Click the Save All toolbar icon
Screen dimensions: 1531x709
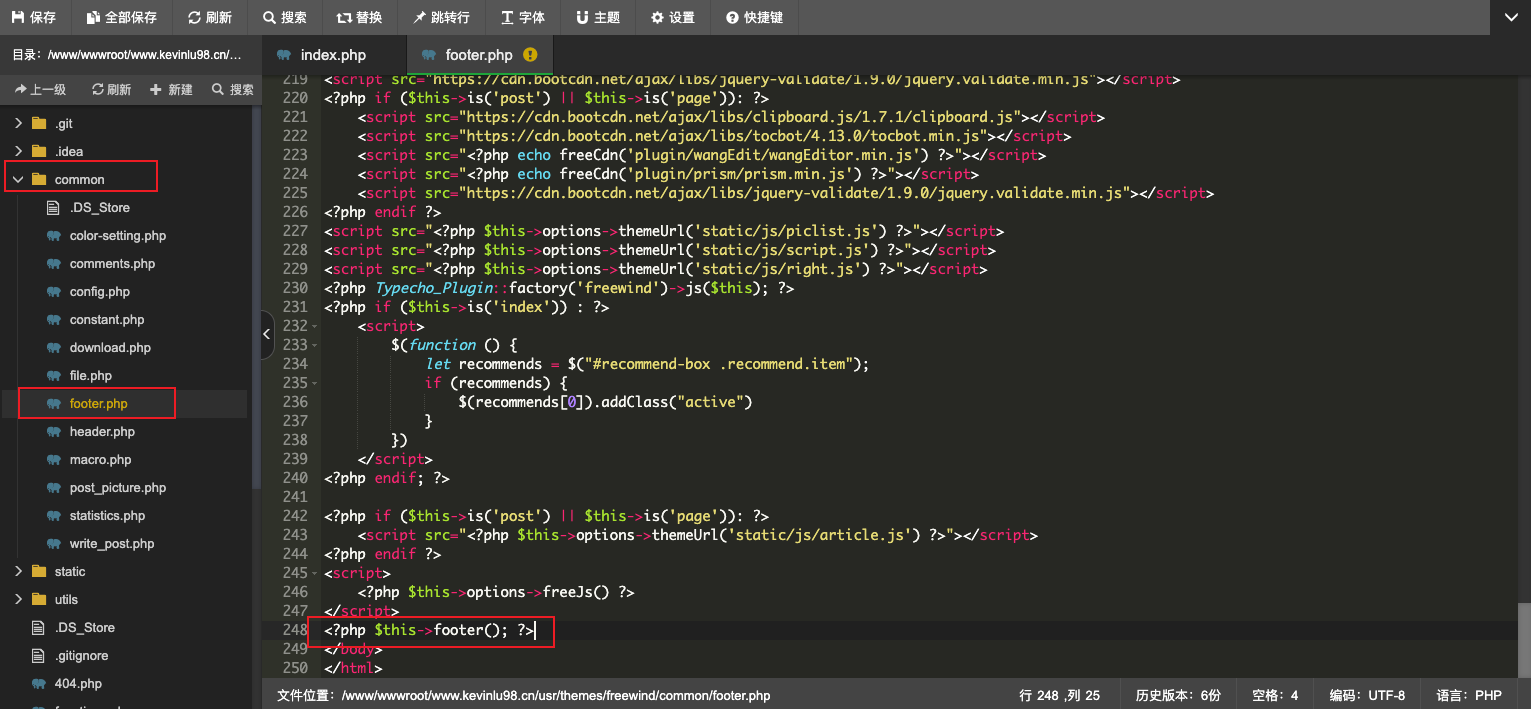[x=93, y=18]
